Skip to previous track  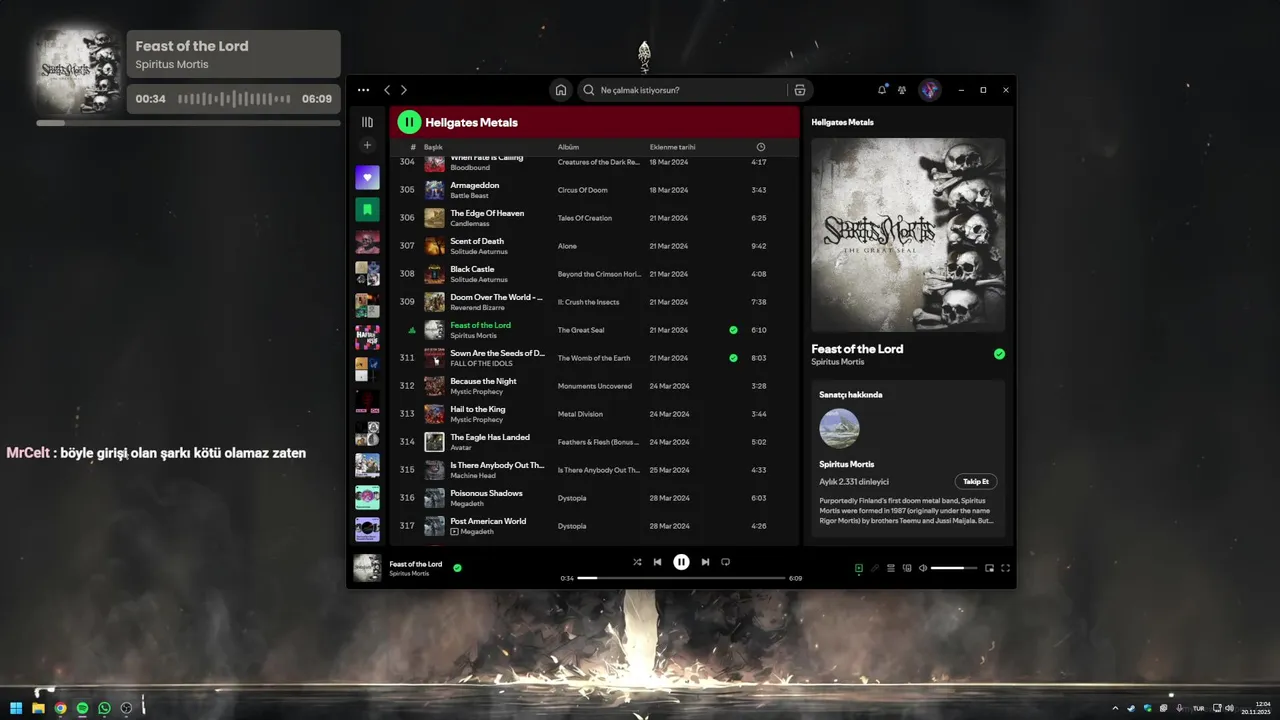tap(657, 562)
